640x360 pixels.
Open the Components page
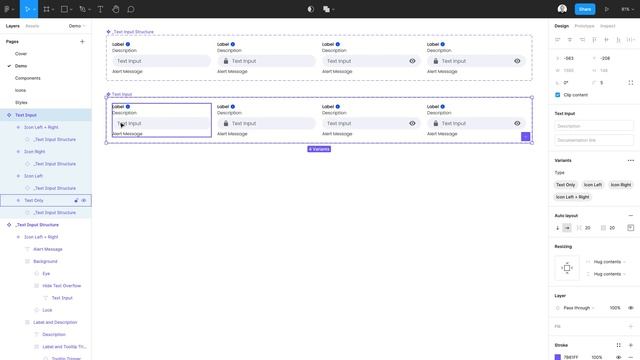click(x=28, y=78)
